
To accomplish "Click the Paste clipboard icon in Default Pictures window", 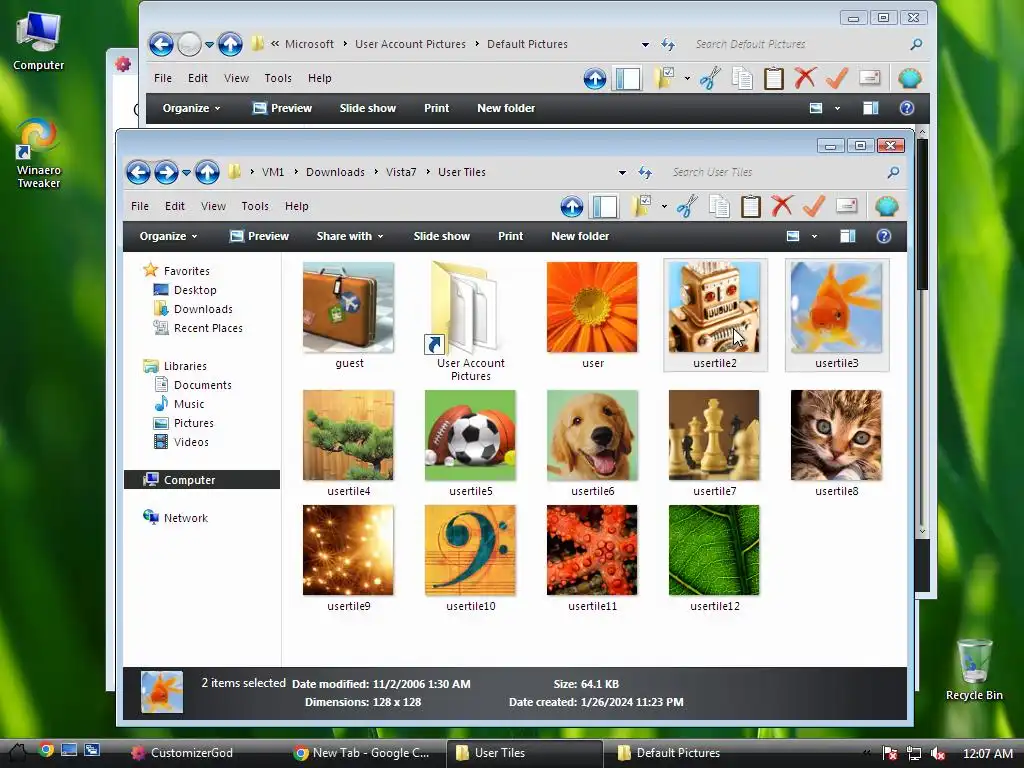I will click(774, 78).
